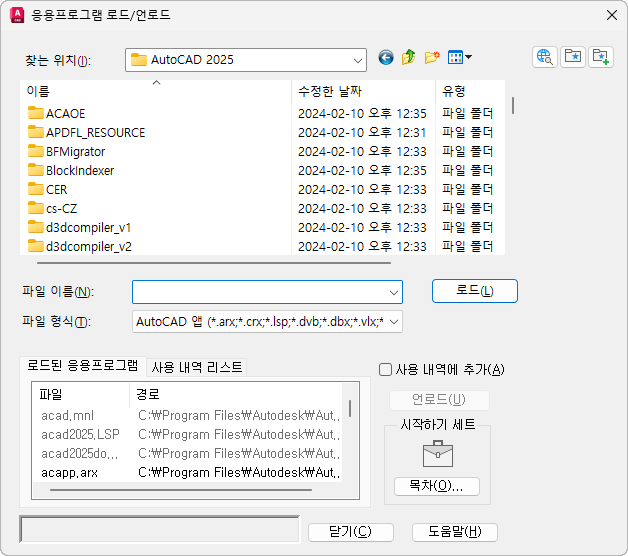Open 도움말(H) help
Viewport: 628px width, 556px height.
pyautogui.click(x=455, y=532)
